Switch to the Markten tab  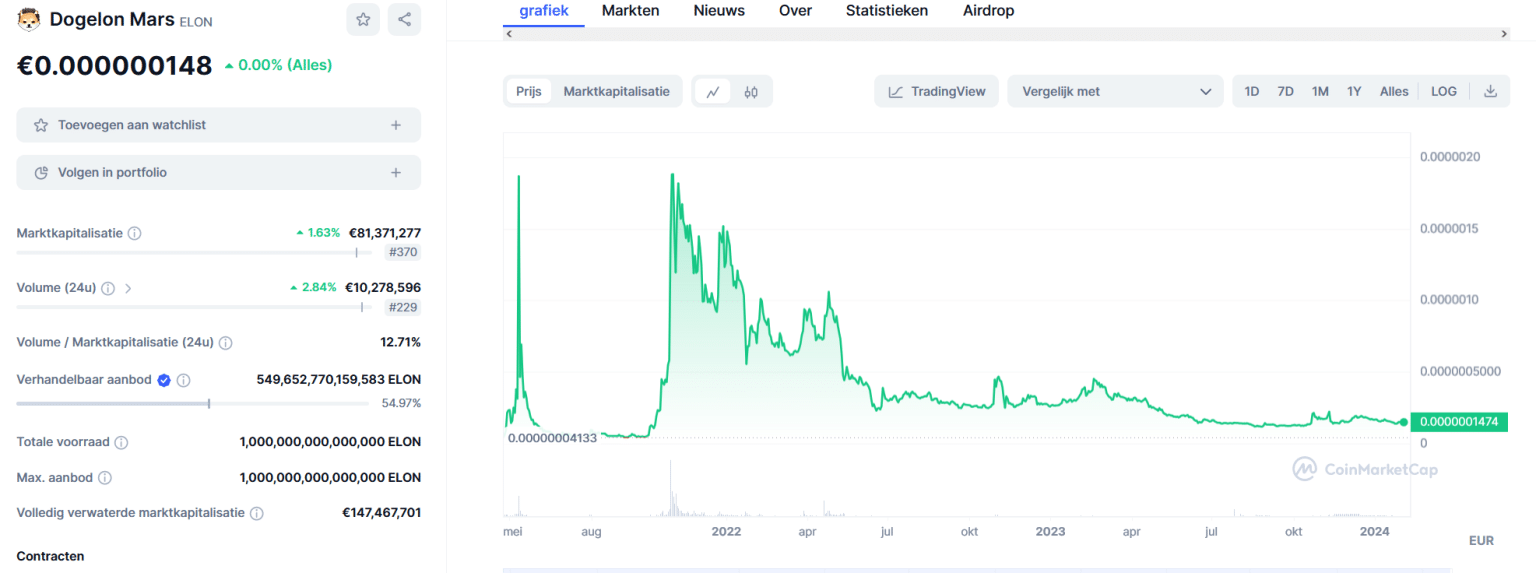pos(630,11)
